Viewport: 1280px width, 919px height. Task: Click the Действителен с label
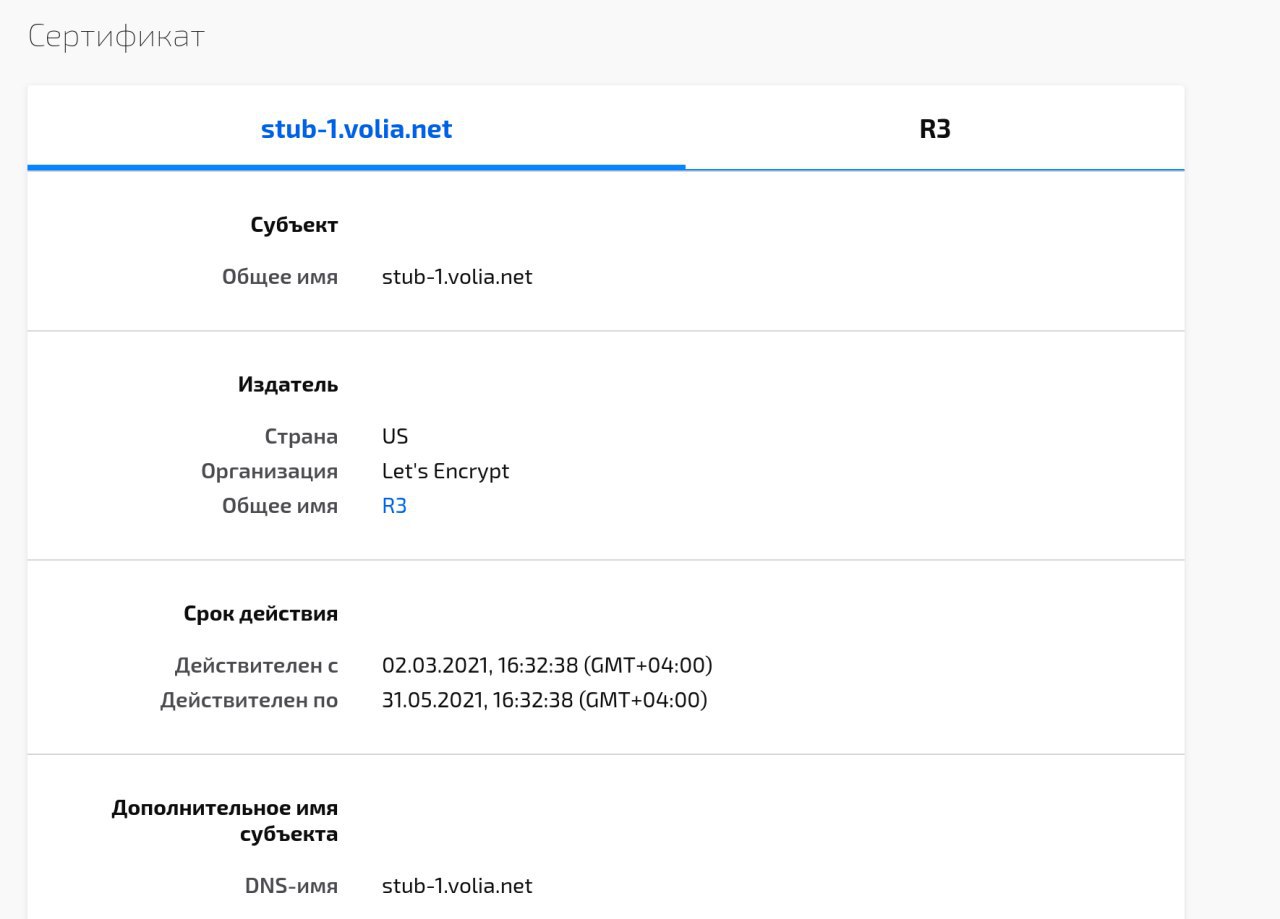[x=256, y=666]
